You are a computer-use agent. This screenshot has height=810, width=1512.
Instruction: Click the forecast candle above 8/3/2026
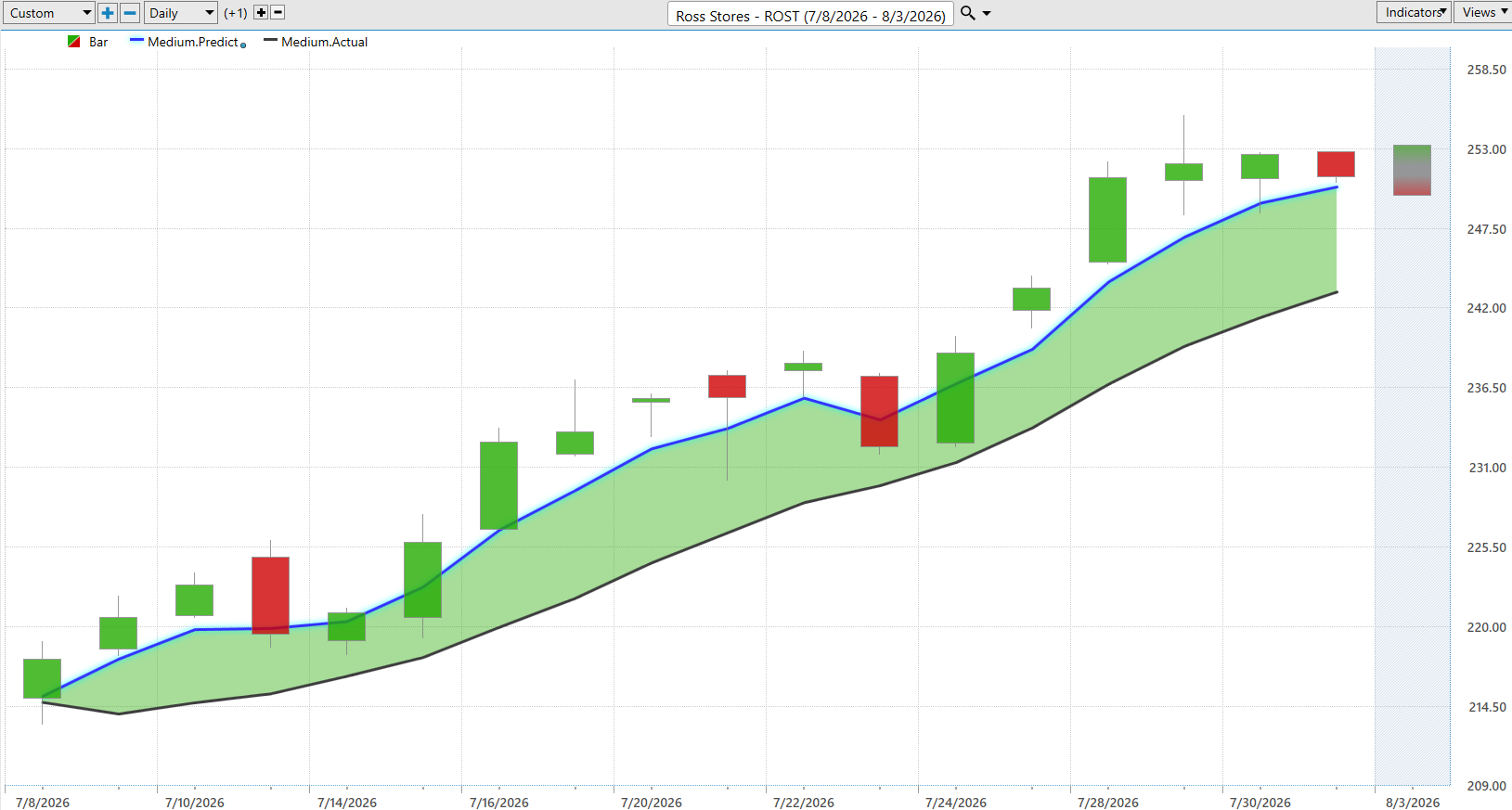1412,170
